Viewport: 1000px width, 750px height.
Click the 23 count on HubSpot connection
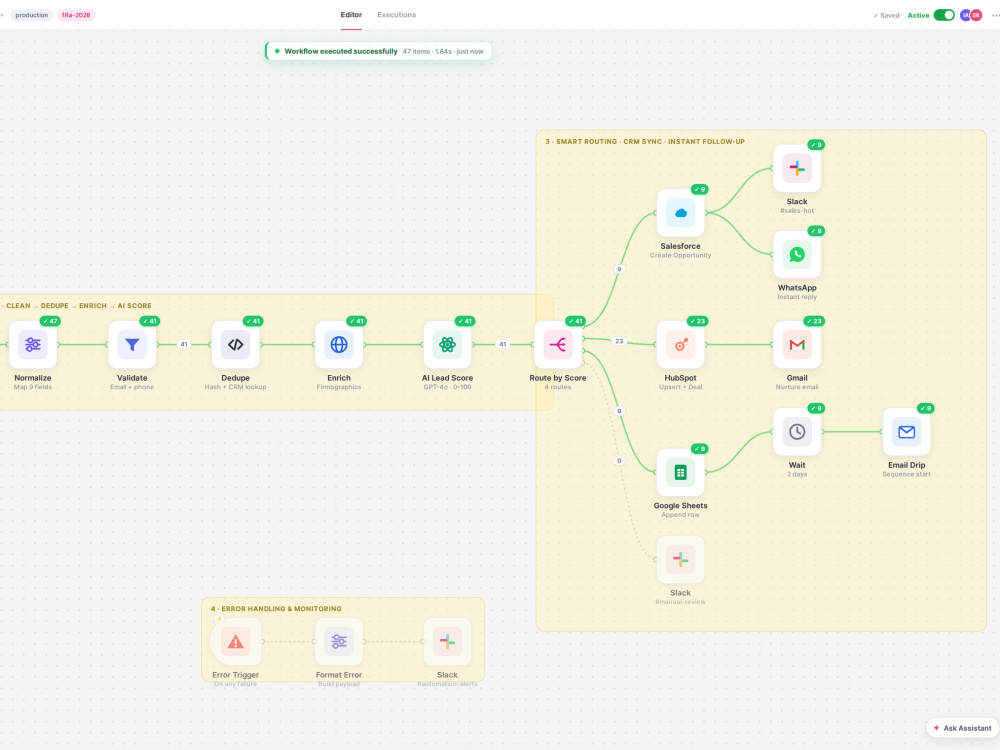click(619, 341)
